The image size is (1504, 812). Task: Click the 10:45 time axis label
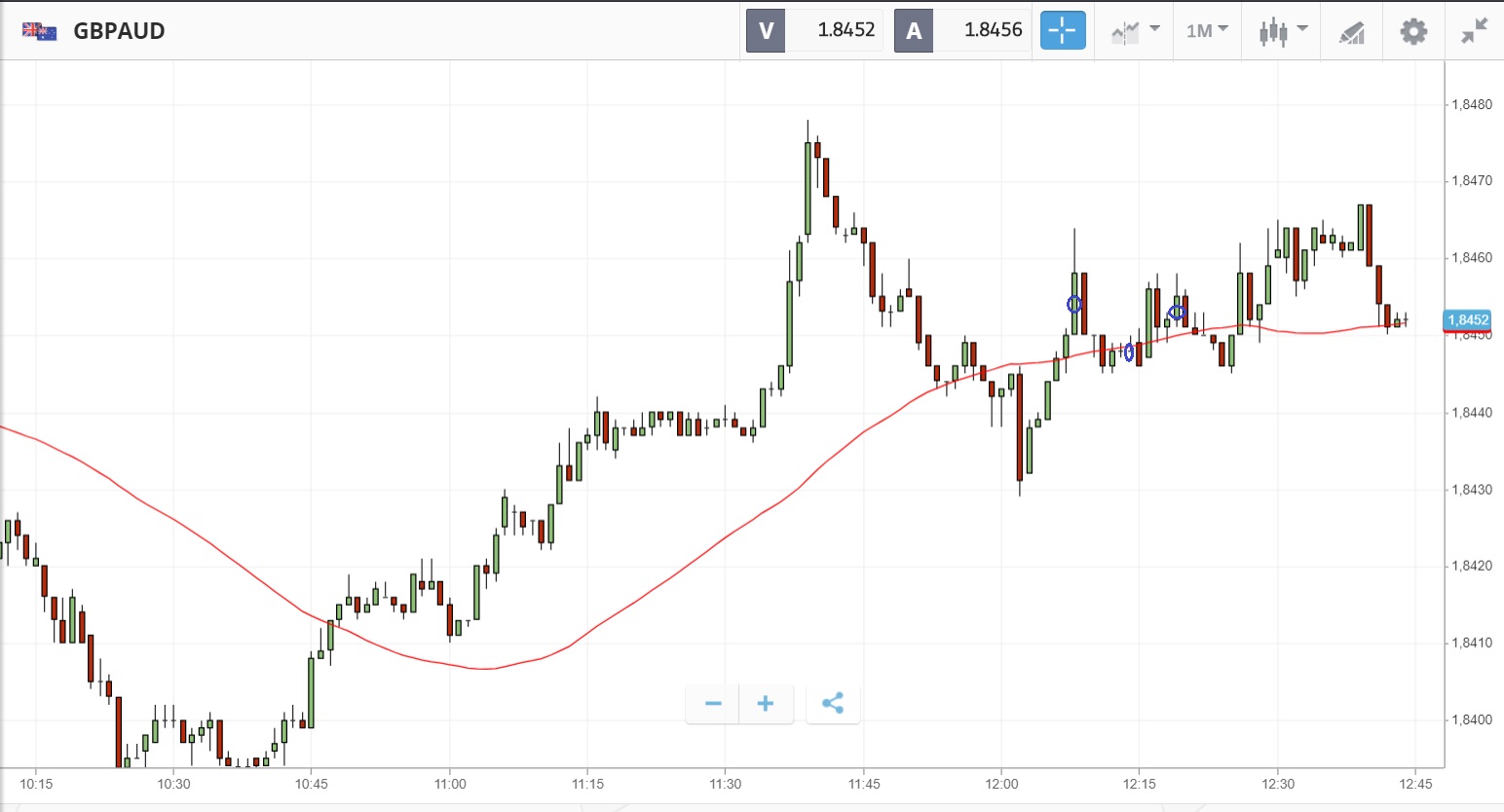coord(312,784)
